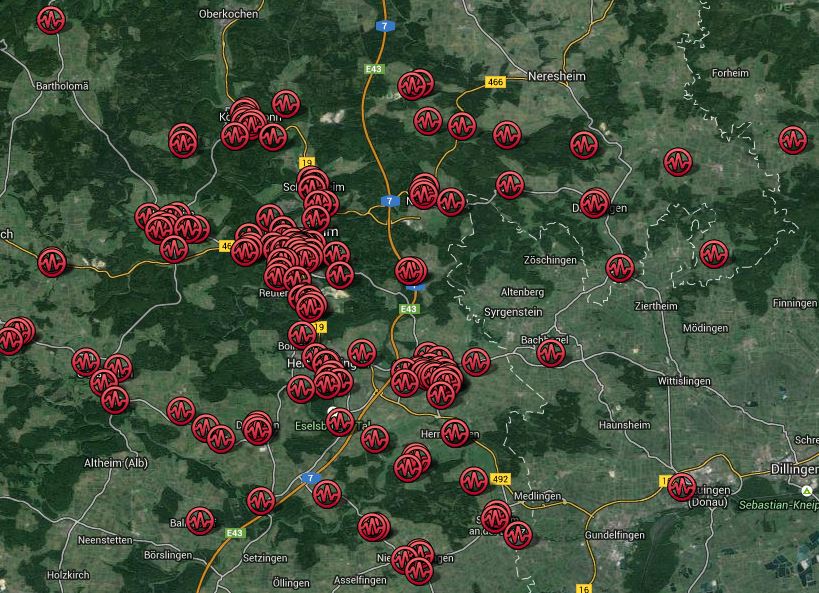Image resolution: width=819 pixels, height=593 pixels.
Task: Click the Asselfingen label
Action: click(x=360, y=580)
